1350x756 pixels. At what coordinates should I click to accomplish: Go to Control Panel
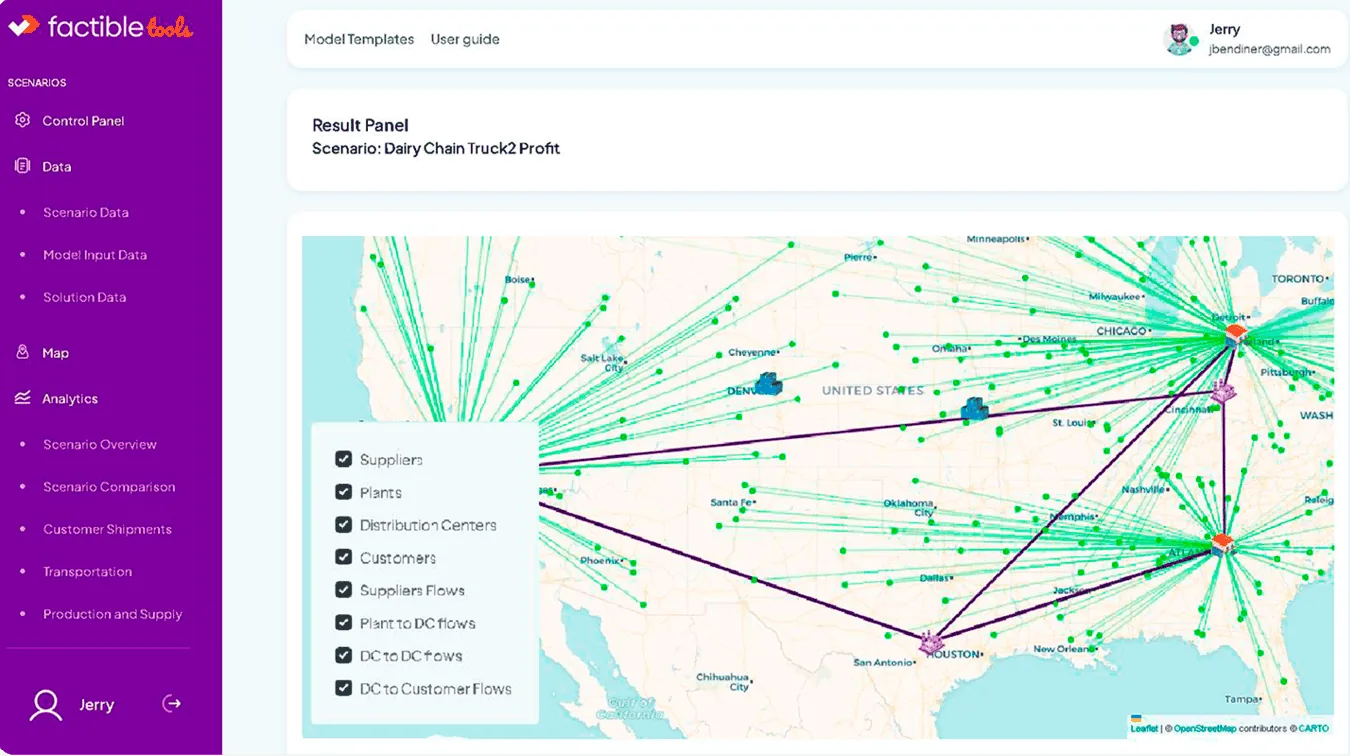(x=83, y=121)
